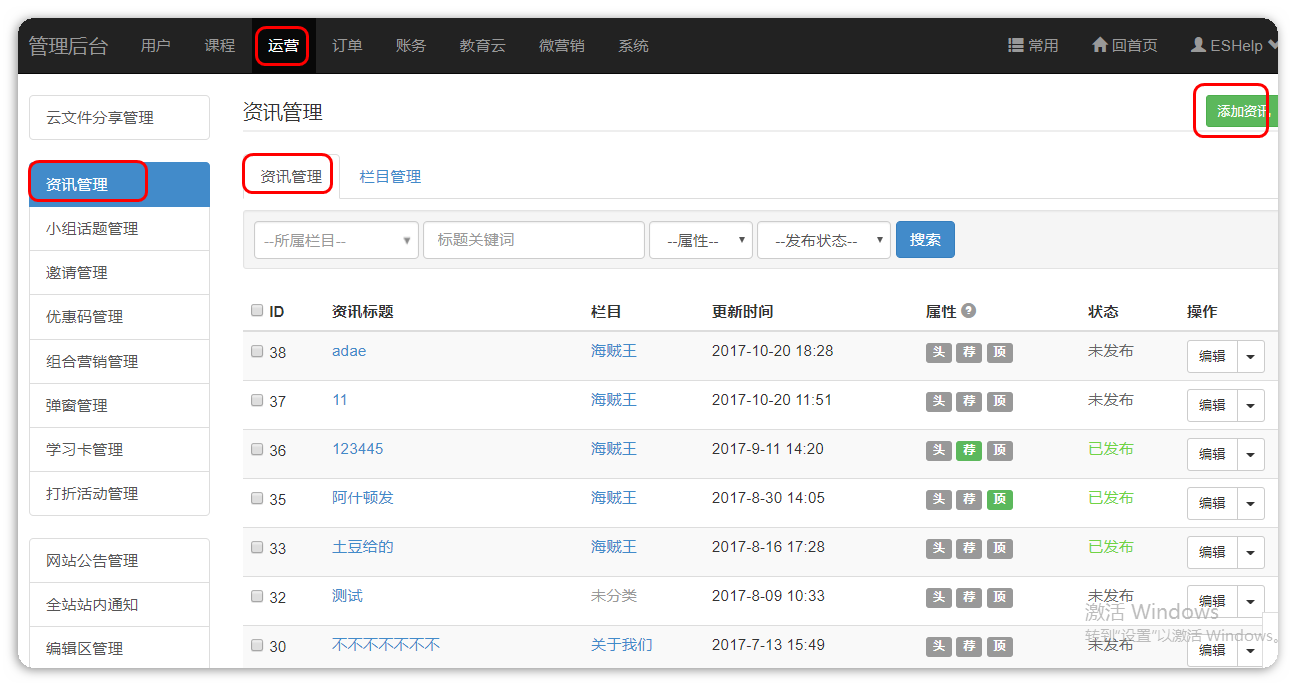Click the 常用 list icon in navbar
This screenshot has height=686, width=1296.
(x=1016, y=45)
